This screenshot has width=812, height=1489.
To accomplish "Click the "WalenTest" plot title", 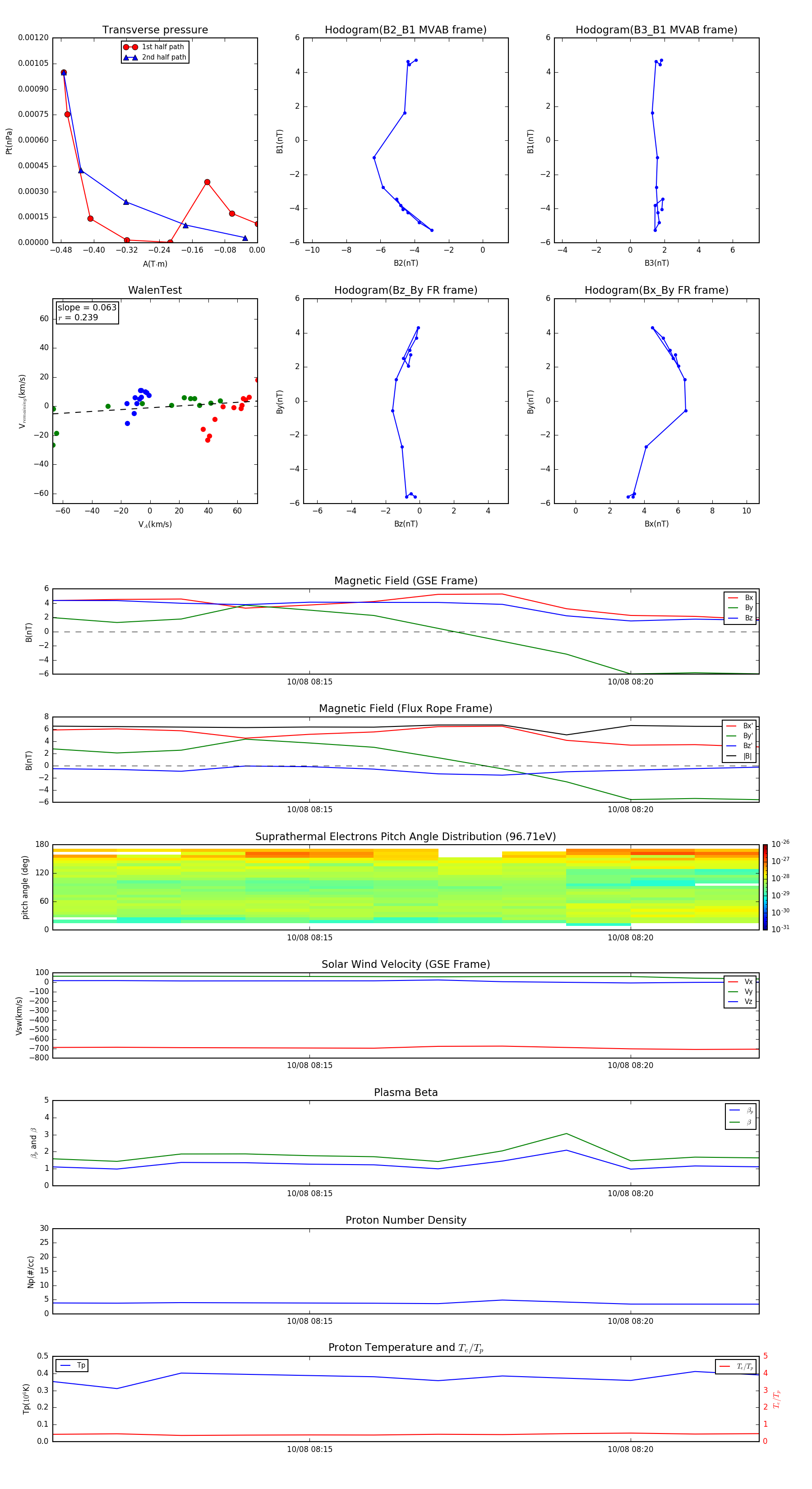I will pyautogui.click(x=155, y=290).
